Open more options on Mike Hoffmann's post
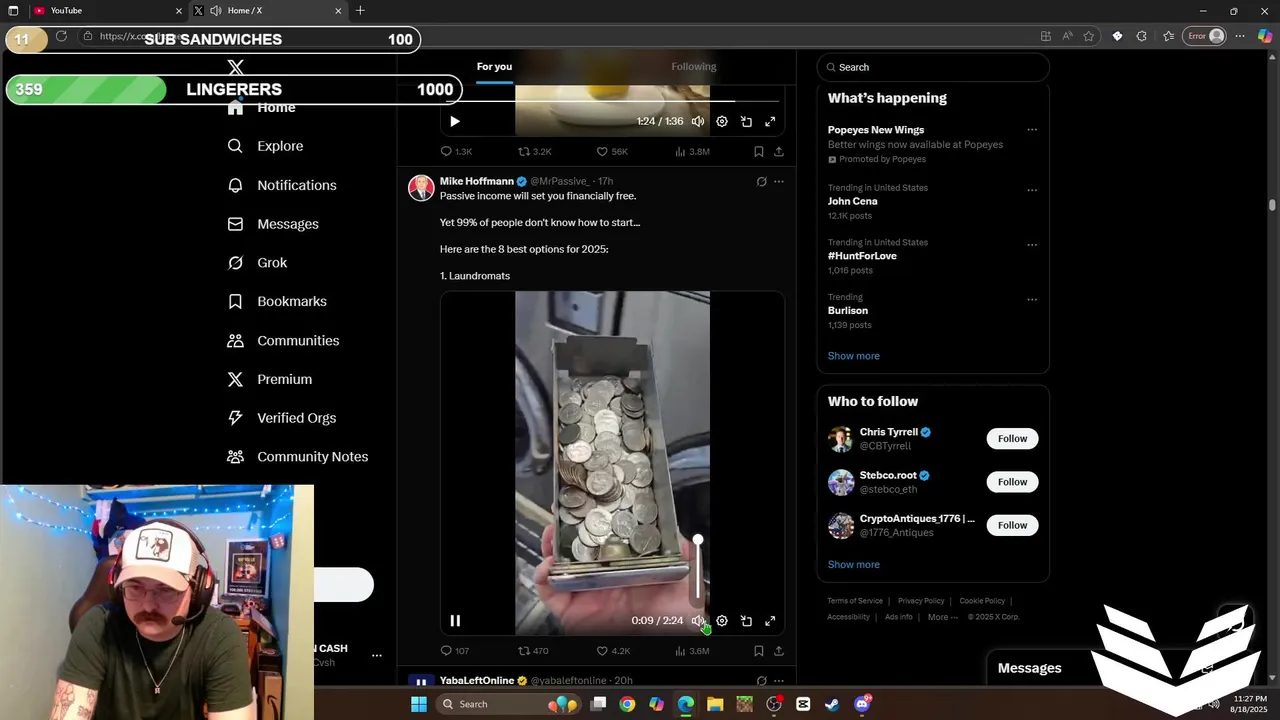Screen dimensions: 1280x720 point(779,182)
